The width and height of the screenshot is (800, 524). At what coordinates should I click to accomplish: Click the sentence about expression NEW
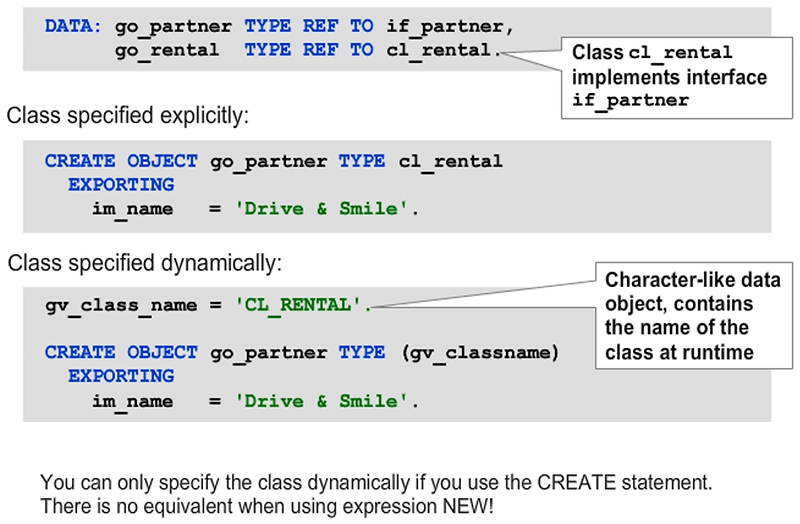pos(267,505)
